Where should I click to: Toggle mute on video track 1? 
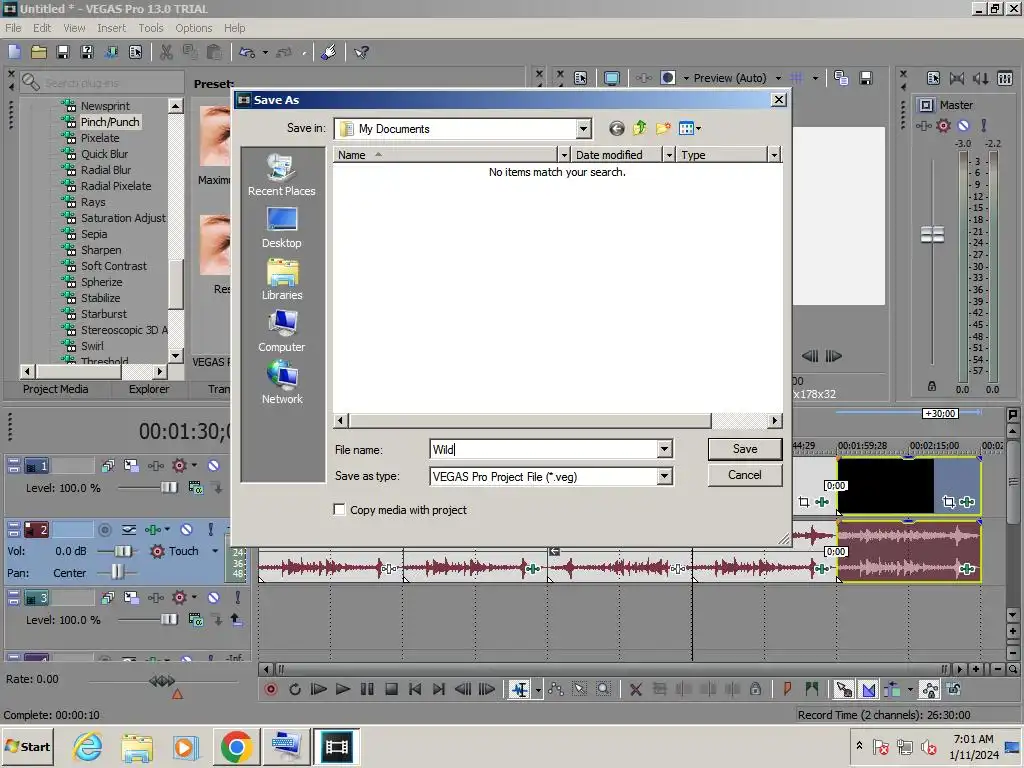(x=214, y=466)
